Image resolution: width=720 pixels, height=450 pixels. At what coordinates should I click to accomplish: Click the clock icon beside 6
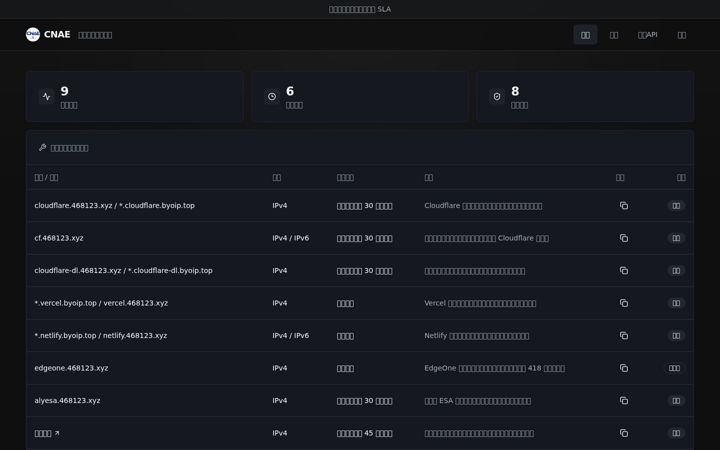tap(272, 96)
